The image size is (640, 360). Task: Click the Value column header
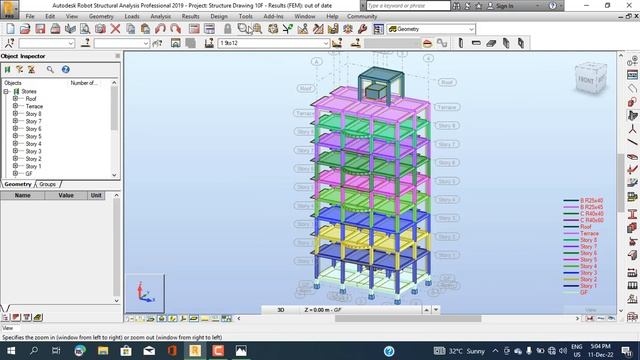pyautogui.click(x=66, y=196)
